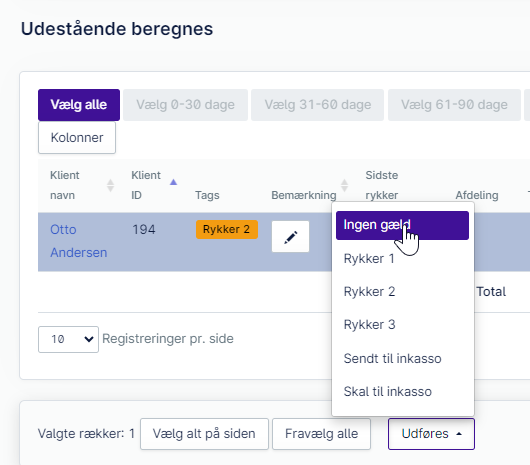The image size is (530, 465).
Task: Sort by Bemærkning column arrows
Action: point(344,186)
